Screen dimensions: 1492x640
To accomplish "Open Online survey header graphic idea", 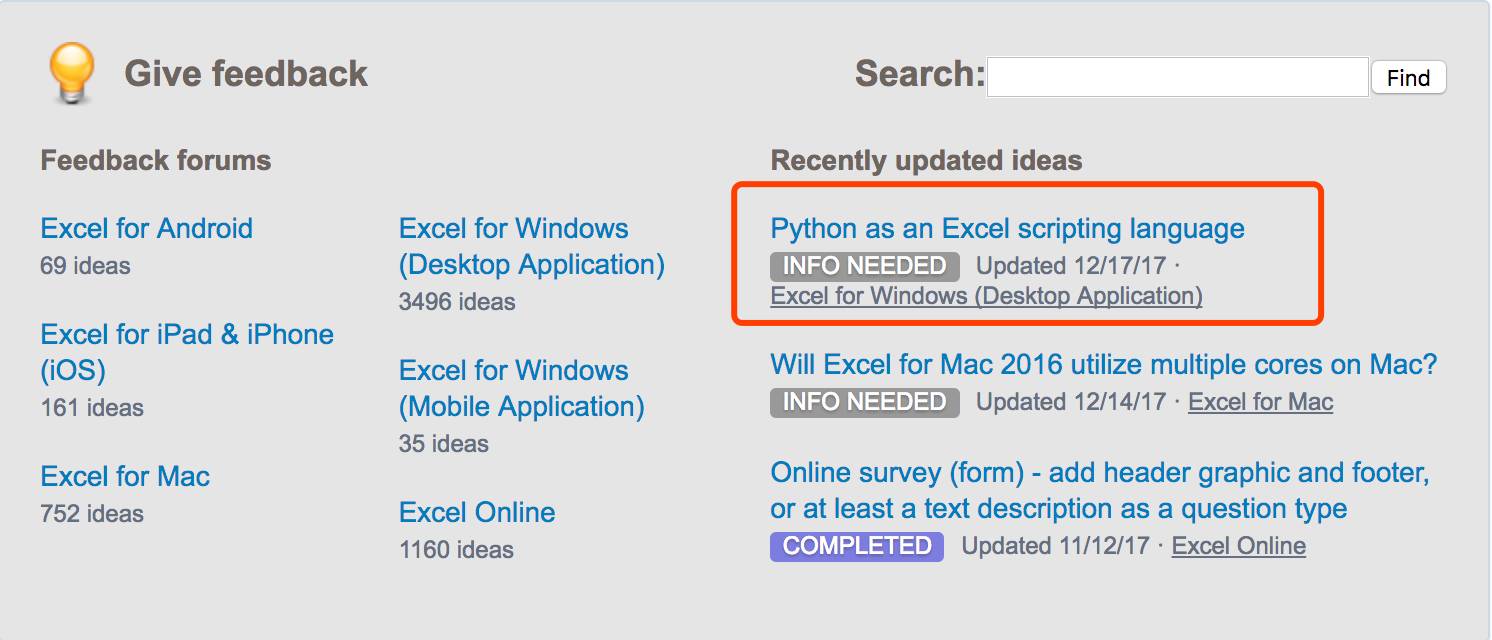I will [x=1099, y=490].
